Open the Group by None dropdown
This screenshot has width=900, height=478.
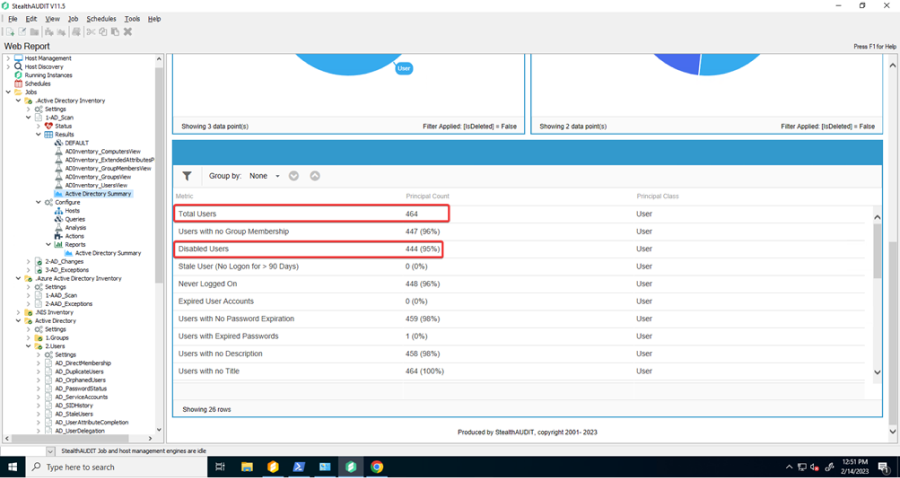pyautogui.click(x=264, y=176)
